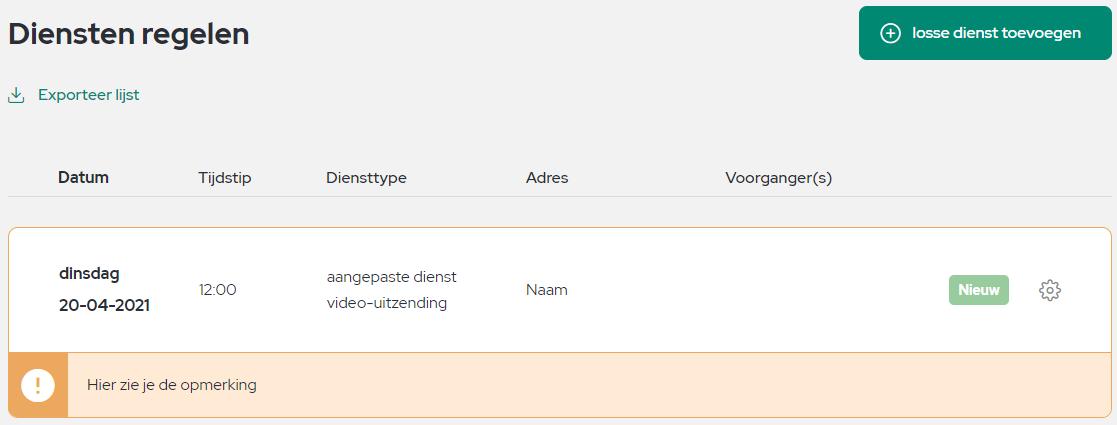Open the Exporteer lijst link
Viewport: 1117px width, 425px height.
point(89,95)
